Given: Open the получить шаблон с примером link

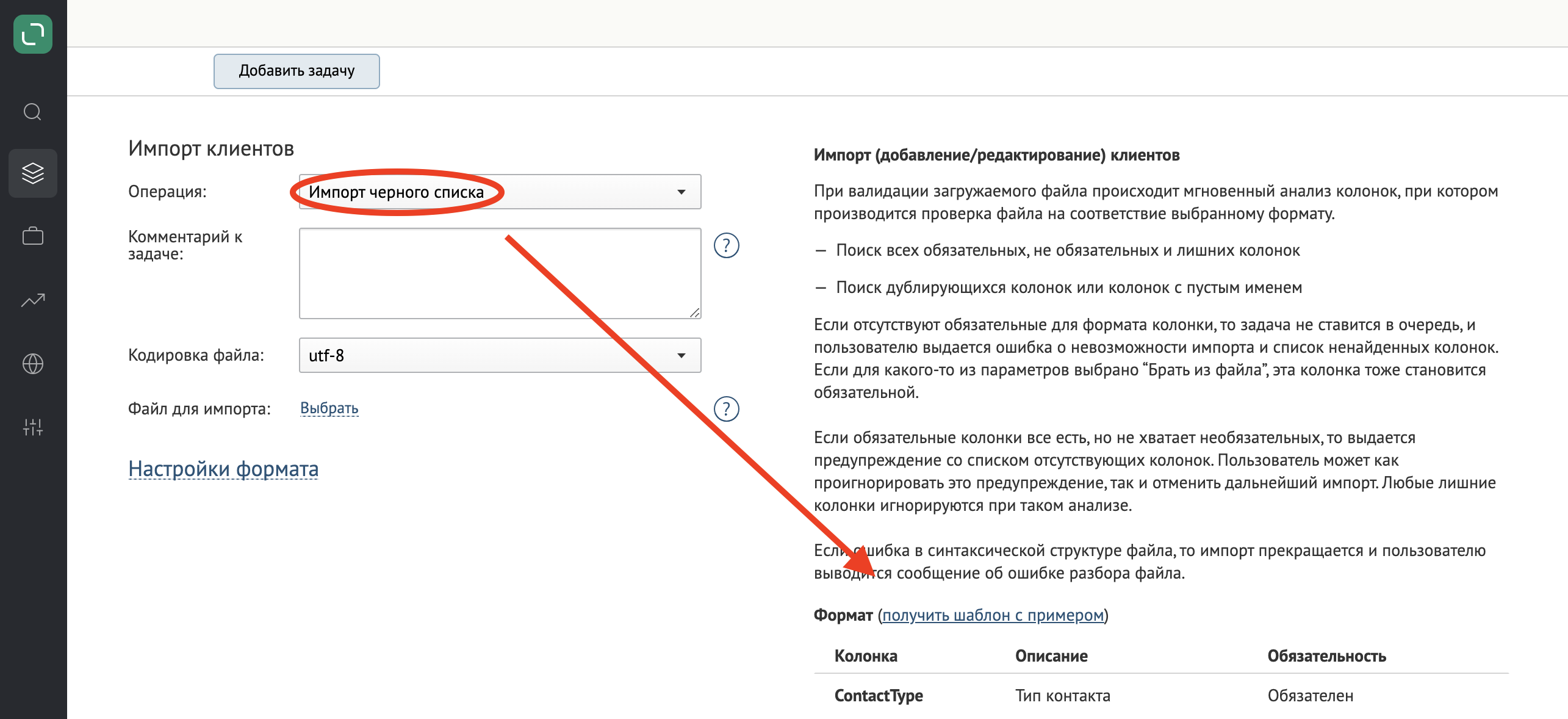Looking at the screenshot, I should click(x=993, y=615).
